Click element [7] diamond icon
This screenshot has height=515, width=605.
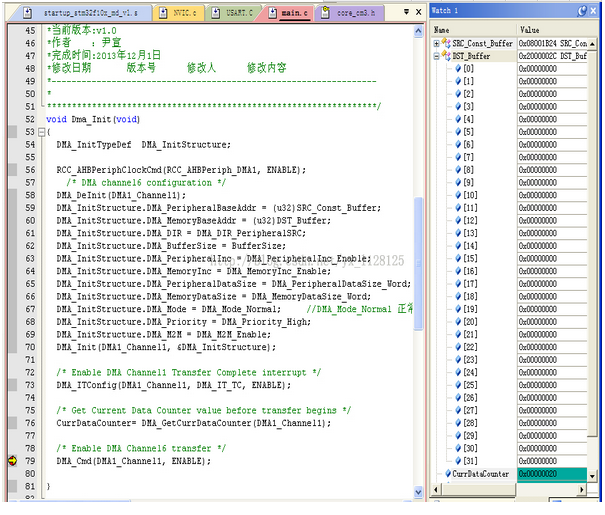458,157
